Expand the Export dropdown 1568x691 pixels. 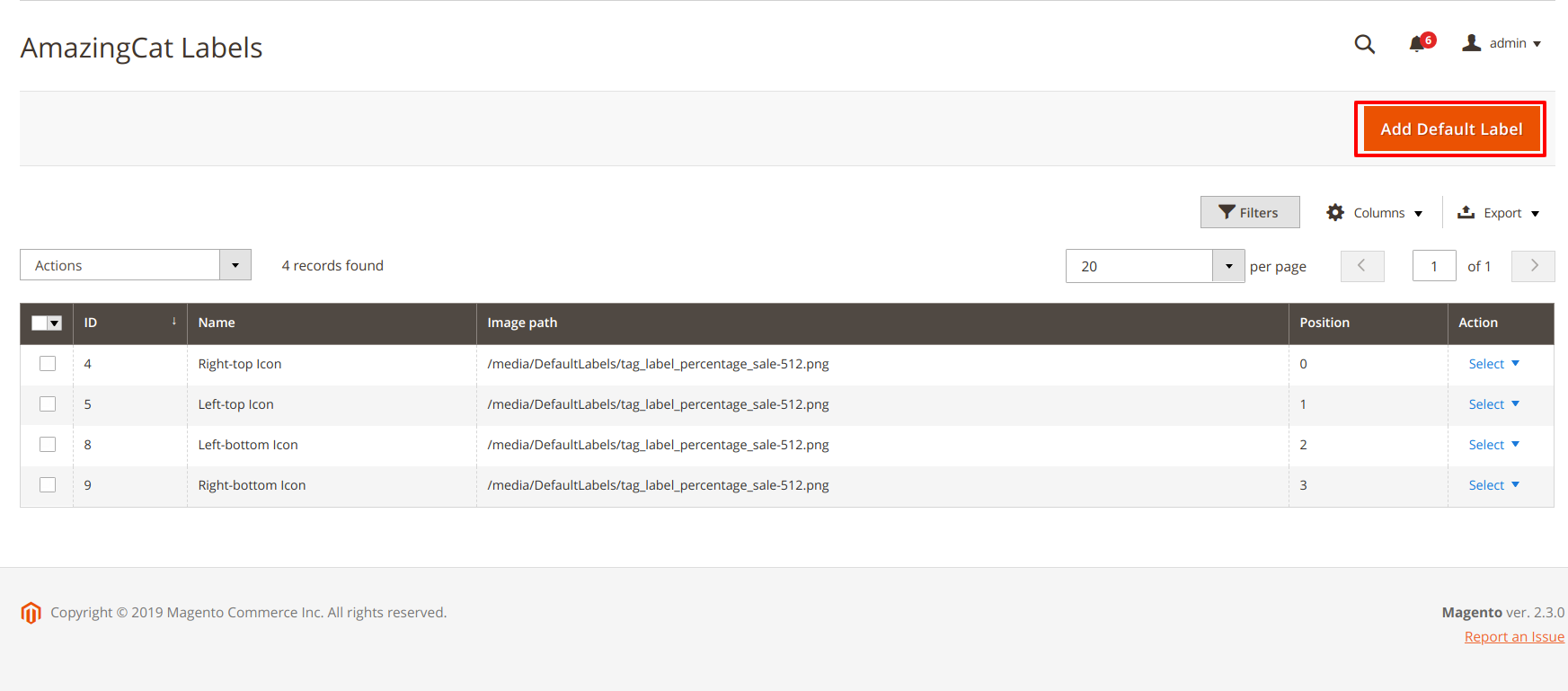tap(1499, 213)
